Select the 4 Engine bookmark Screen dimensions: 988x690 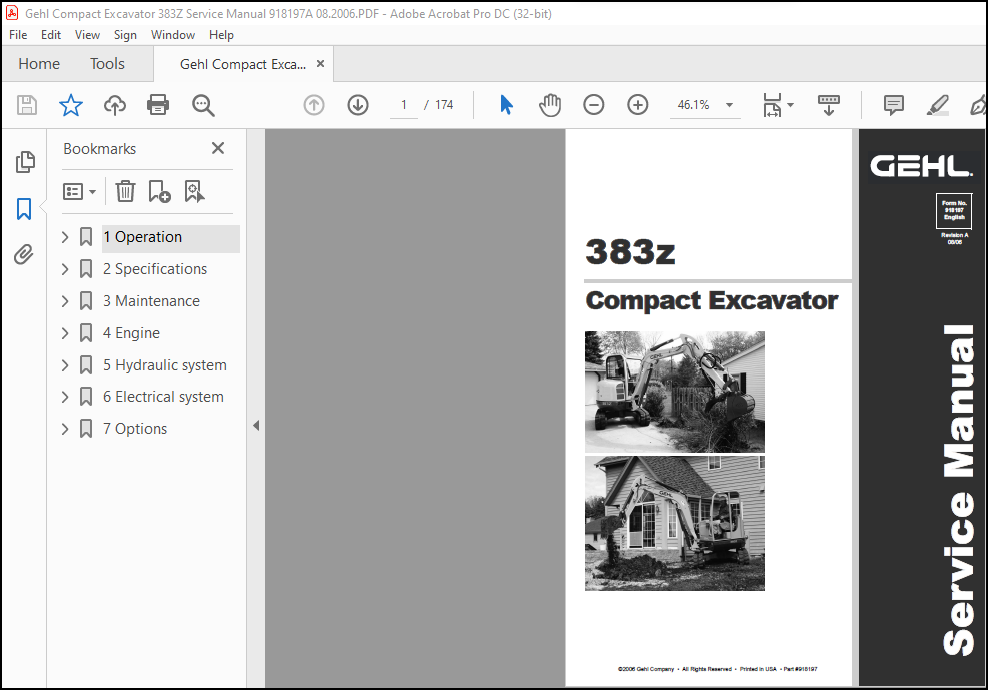(131, 333)
